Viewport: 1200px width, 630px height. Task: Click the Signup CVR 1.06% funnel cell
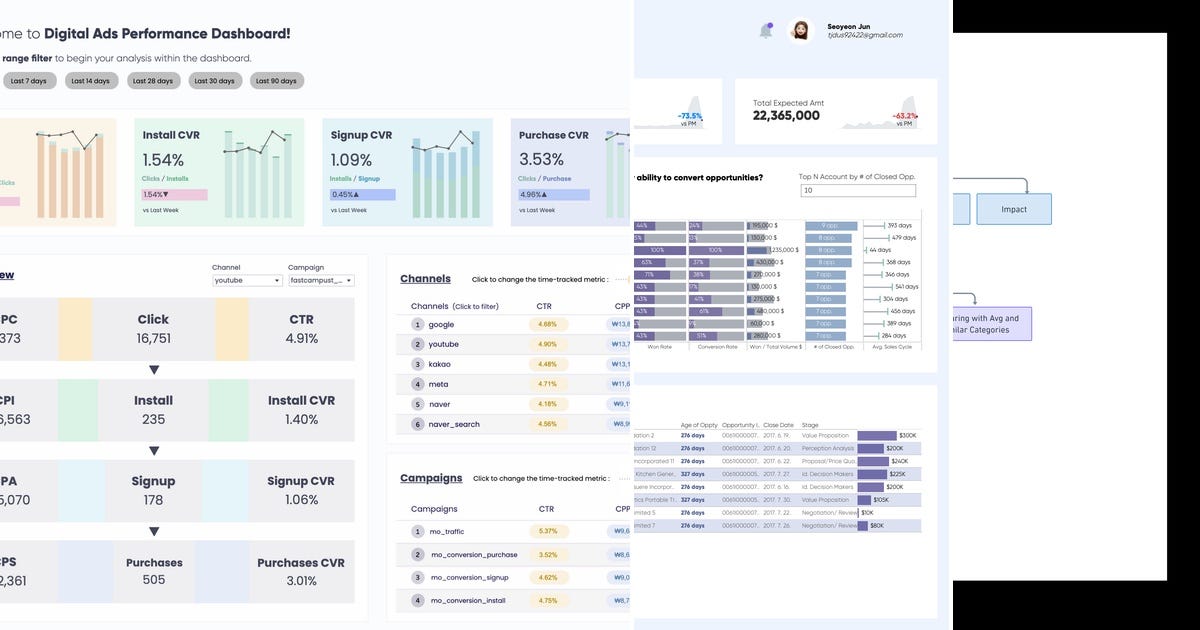(301, 491)
